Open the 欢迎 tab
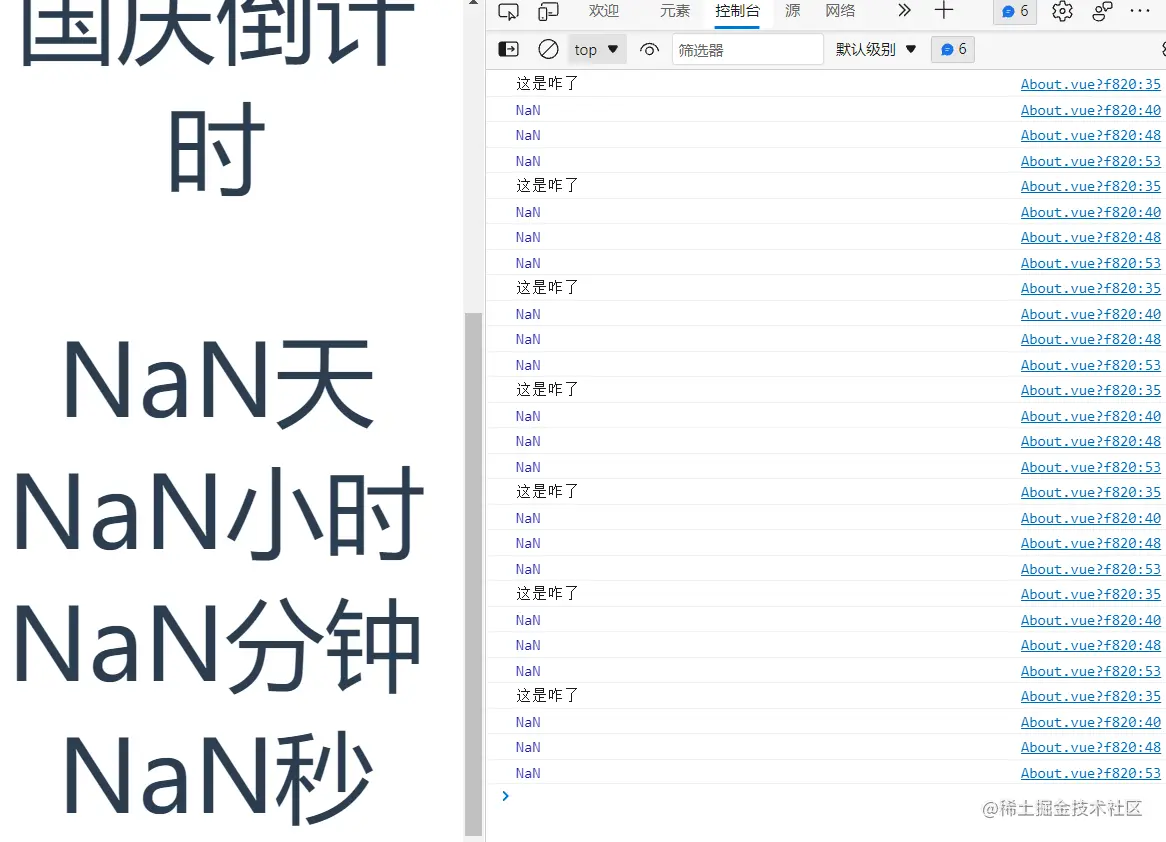This screenshot has height=842, width=1166. (603, 11)
